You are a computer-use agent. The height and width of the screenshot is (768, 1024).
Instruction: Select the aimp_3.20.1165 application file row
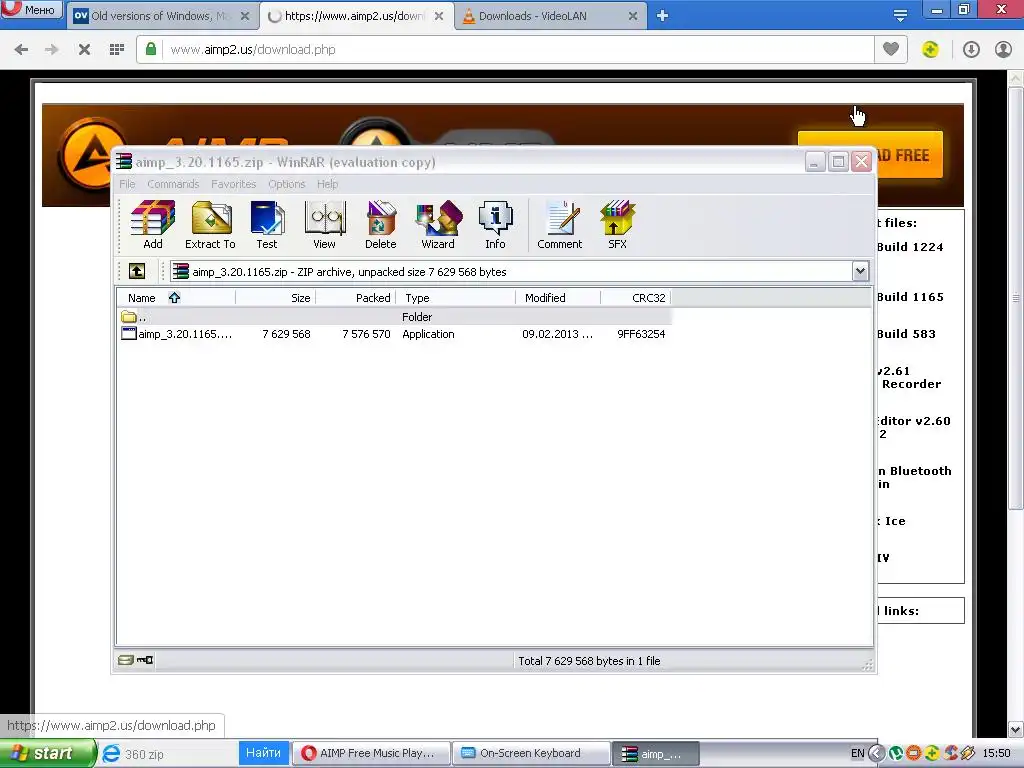pyautogui.click(x=394, y=334)
